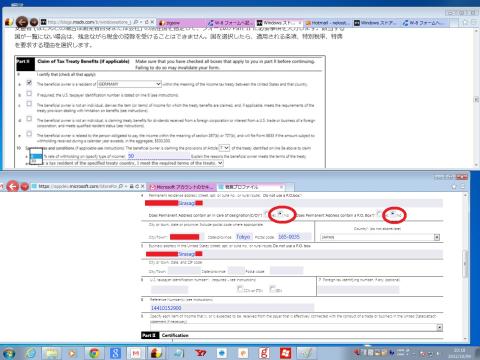Open the orange circle app on taskbar
The width and height of the screenshot is (480, 360).
pos(243,353)
